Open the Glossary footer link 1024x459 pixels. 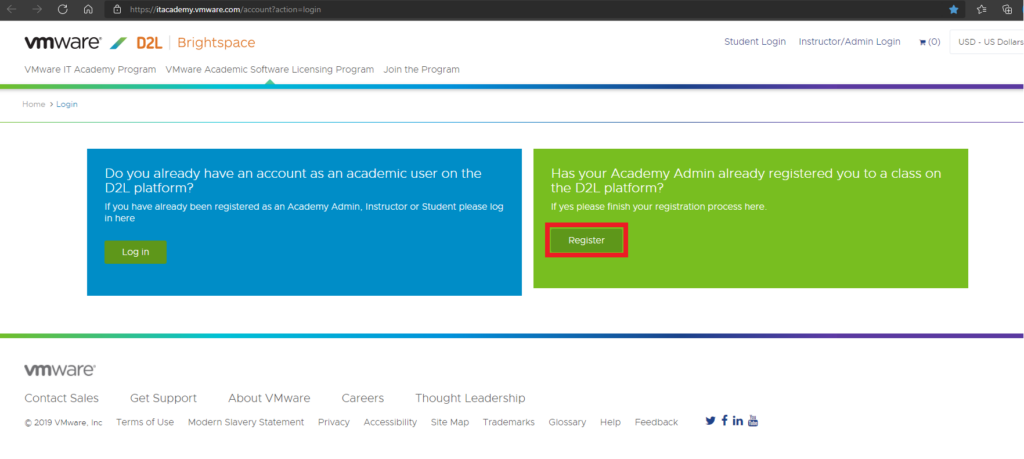[567, 422]
